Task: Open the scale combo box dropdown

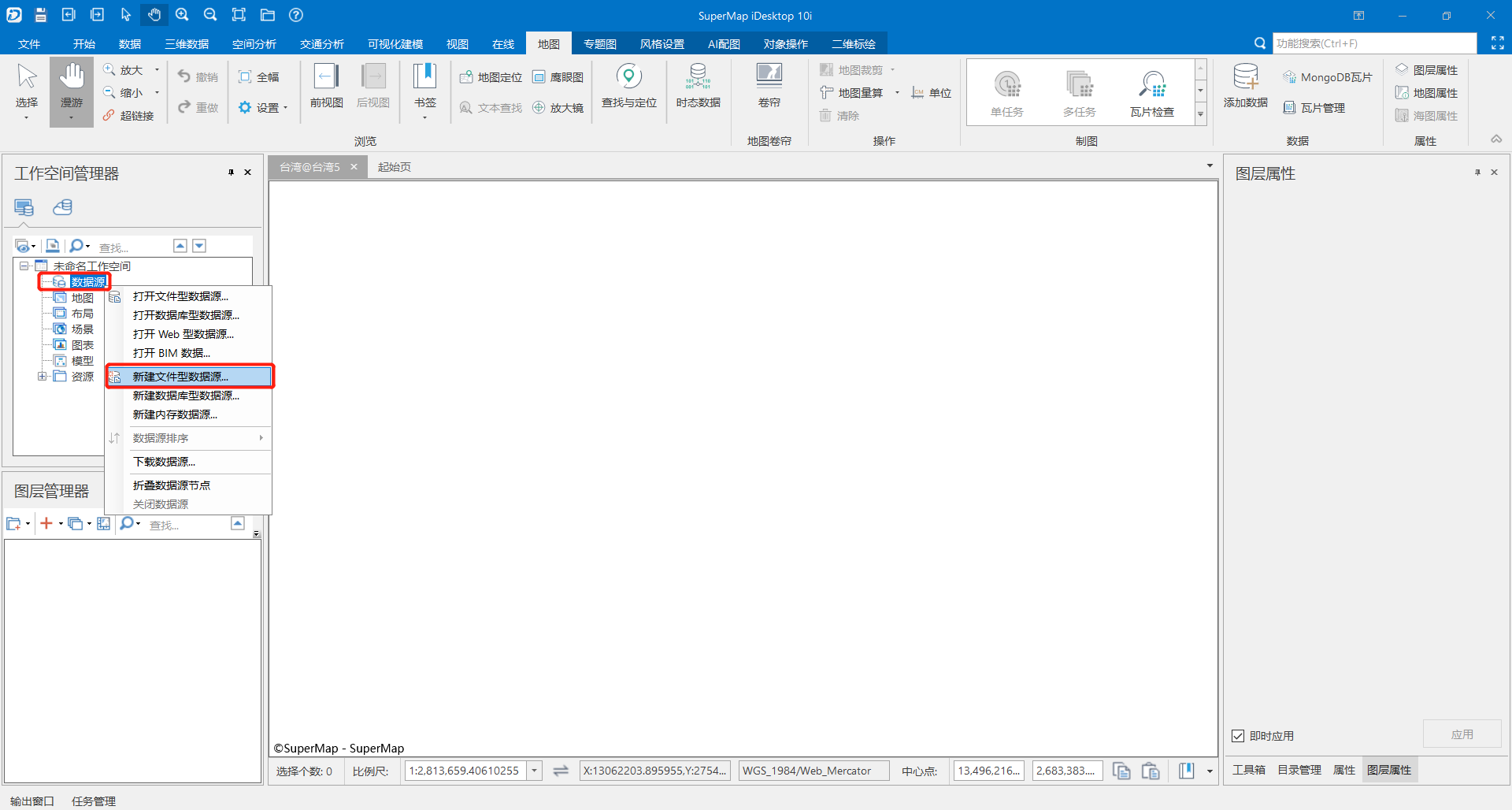Action: (x=535, y=771)
